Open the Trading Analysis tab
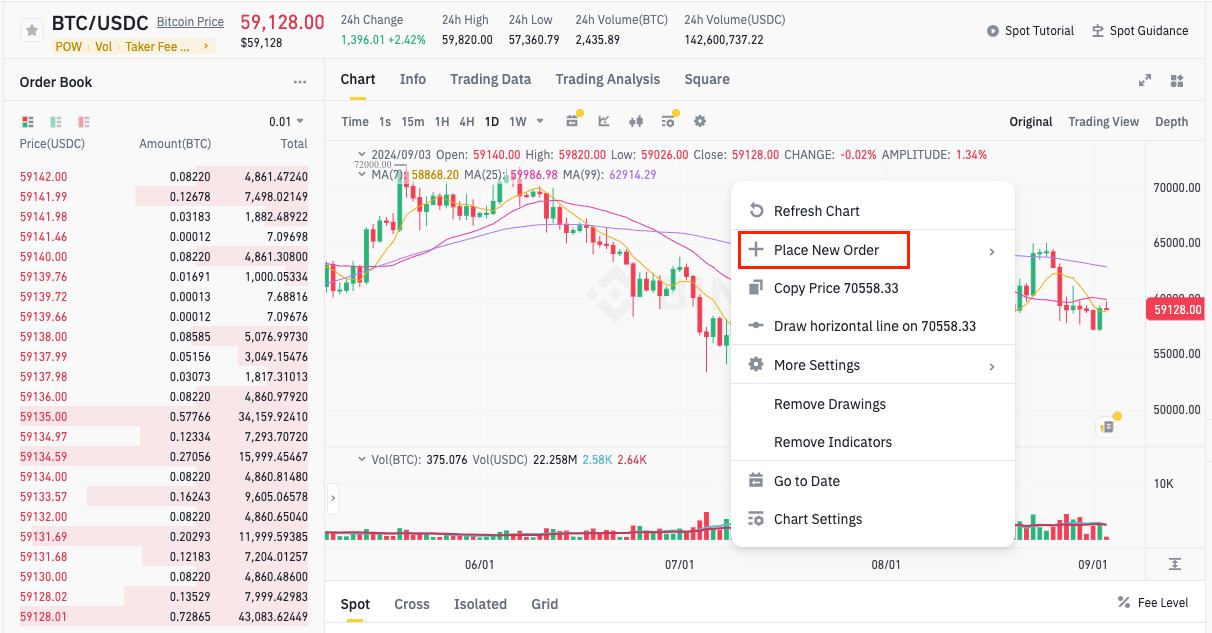Viewport: 1212px width, 633px height. pos(608,79)
